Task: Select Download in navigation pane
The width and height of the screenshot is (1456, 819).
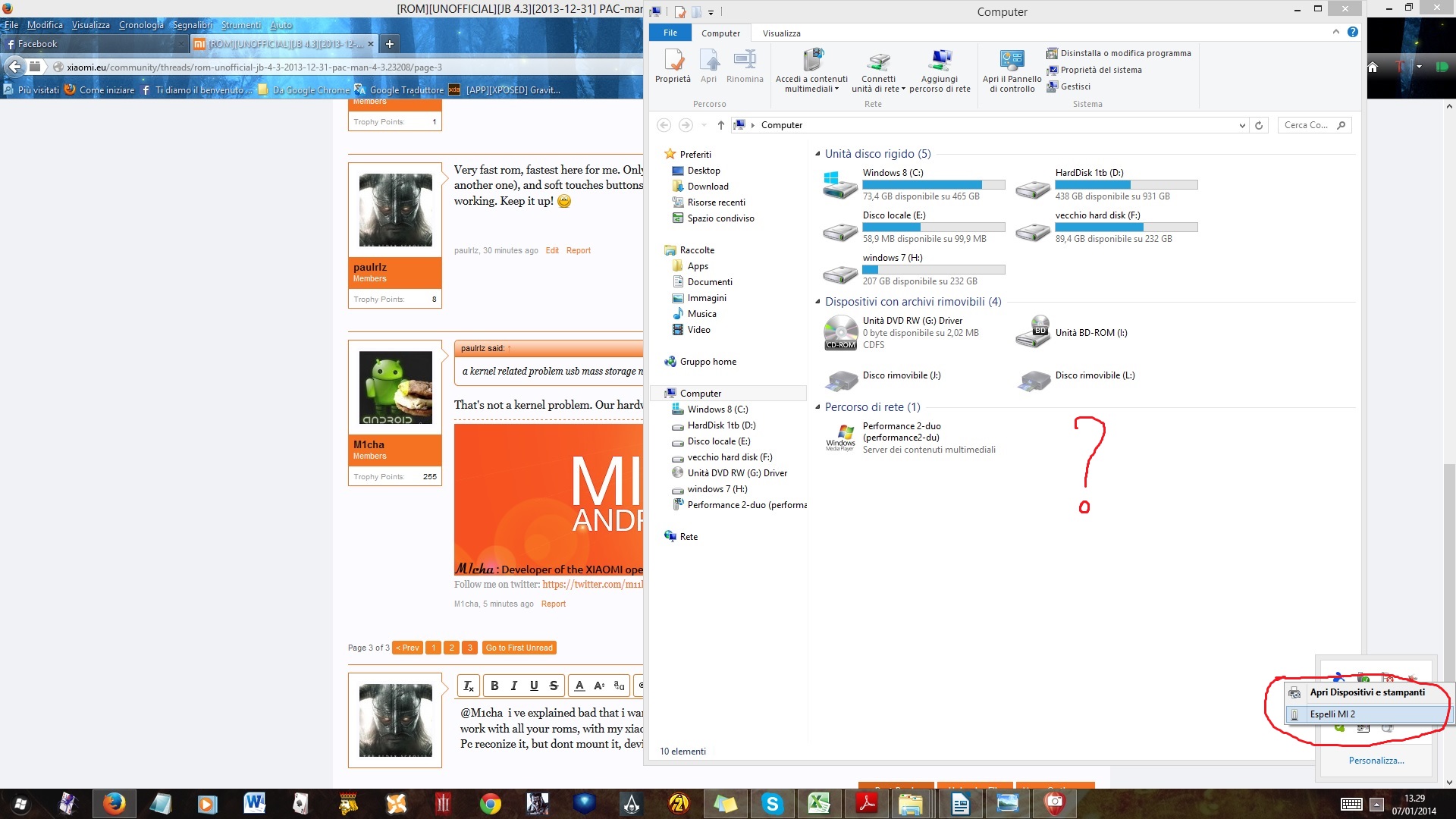Action: point(708,187)
